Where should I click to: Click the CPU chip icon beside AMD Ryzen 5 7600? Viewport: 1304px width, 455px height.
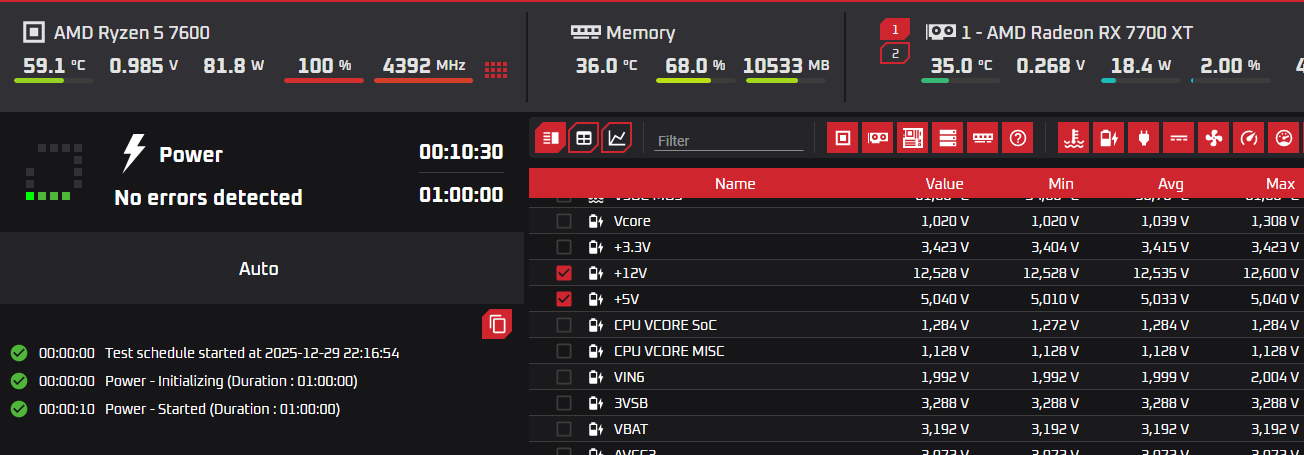pyautogui.click(x=34, y=32)
